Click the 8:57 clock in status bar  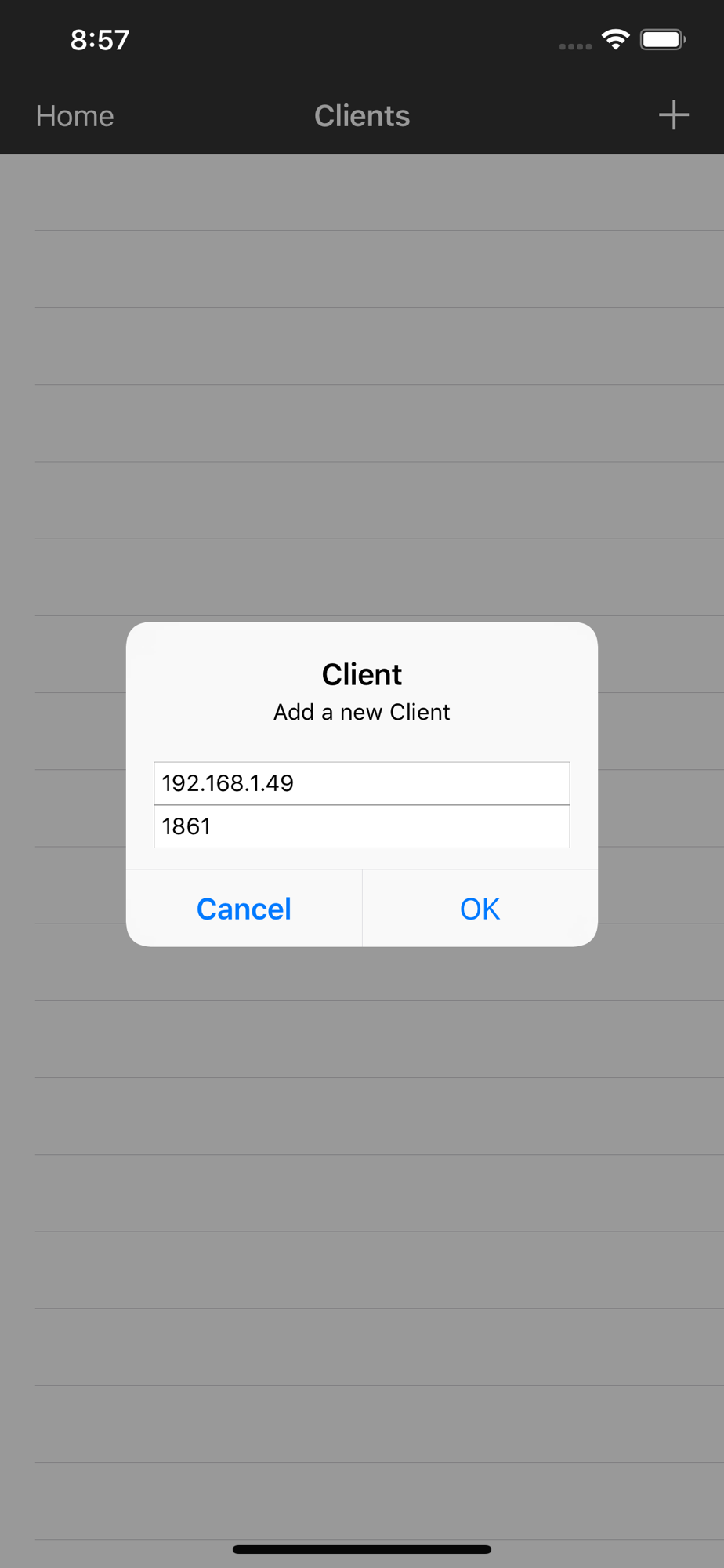pyautogui.click(x=100, y=40)
